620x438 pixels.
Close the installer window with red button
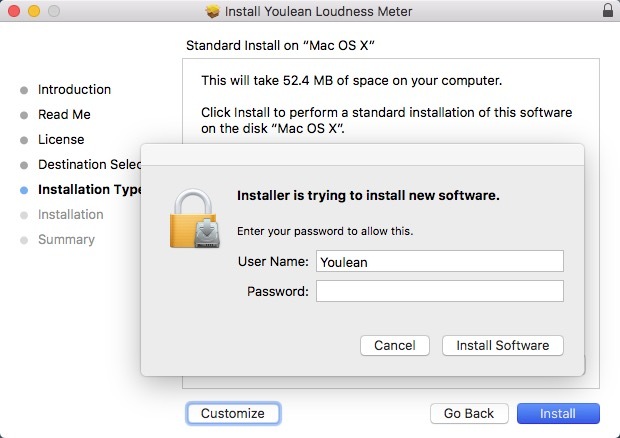[x=13, y=11]
